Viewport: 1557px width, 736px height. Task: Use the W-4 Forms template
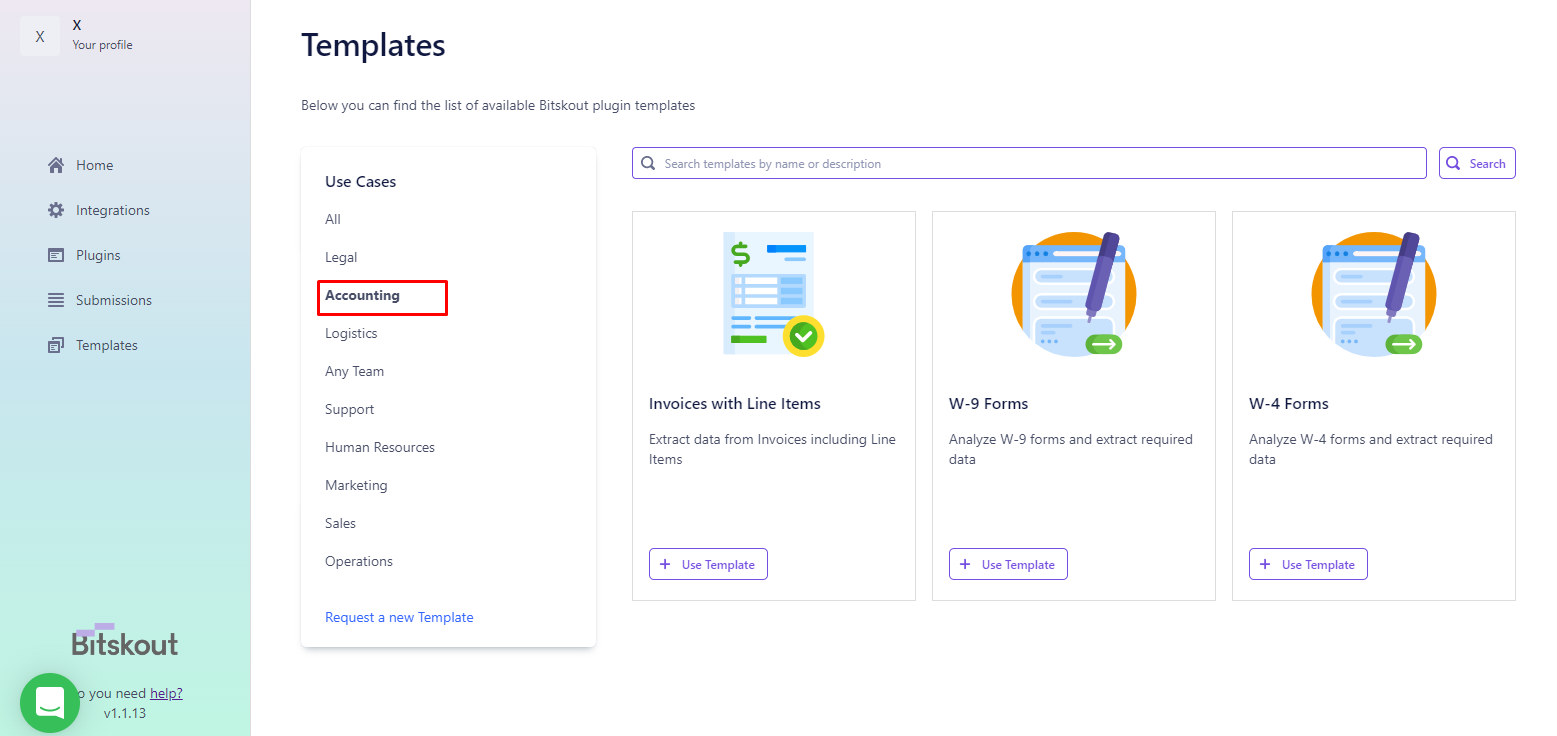pyautogui.click(x=1308, y=564)
